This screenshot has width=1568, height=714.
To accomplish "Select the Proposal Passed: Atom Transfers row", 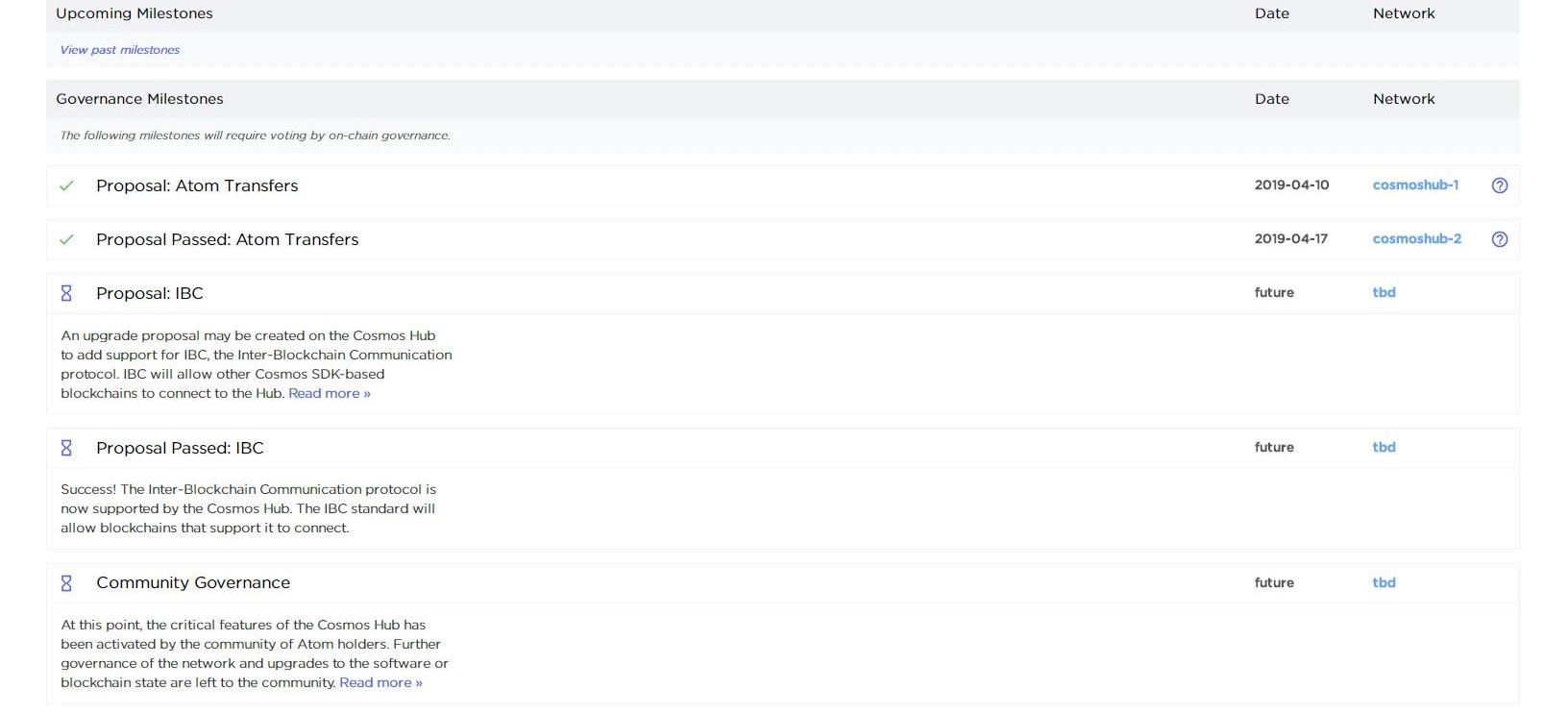I will 783,239.
